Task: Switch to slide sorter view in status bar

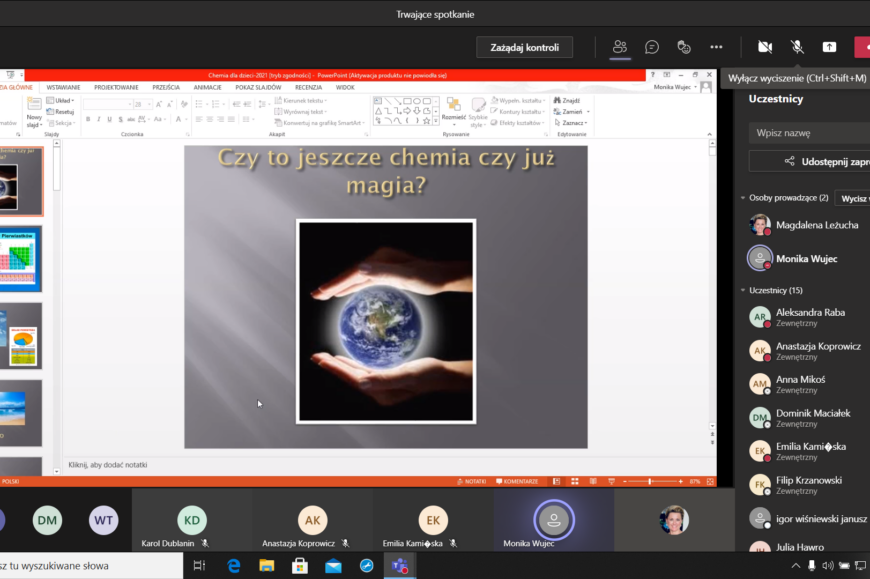Action: click(x=575, y=481)
